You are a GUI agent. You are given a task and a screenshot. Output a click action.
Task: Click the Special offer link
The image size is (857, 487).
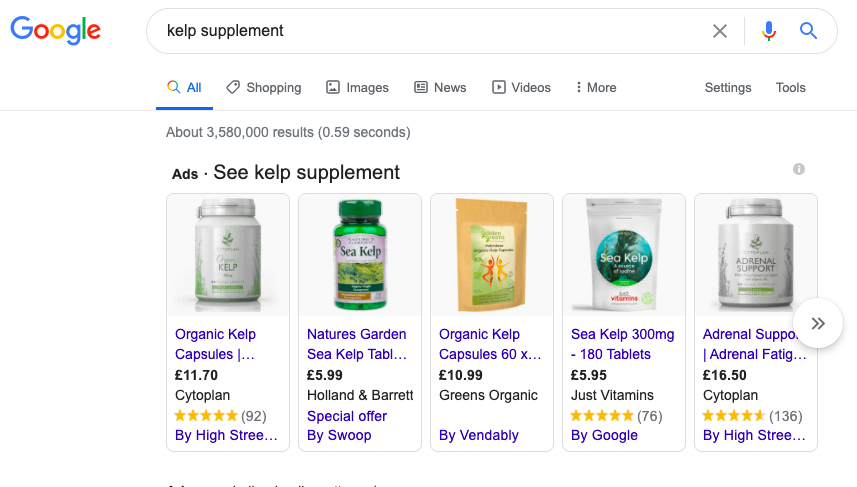pyautogui.click(x=347, y=416)
